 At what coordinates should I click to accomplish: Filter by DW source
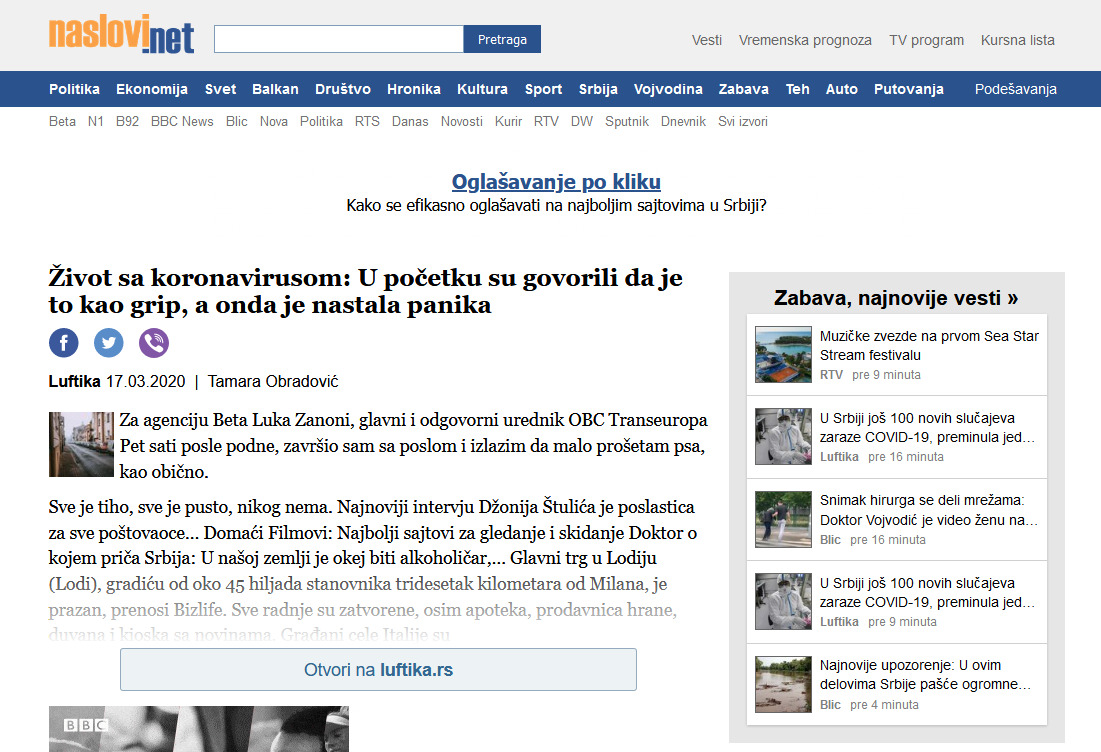(x=582, y=121)
